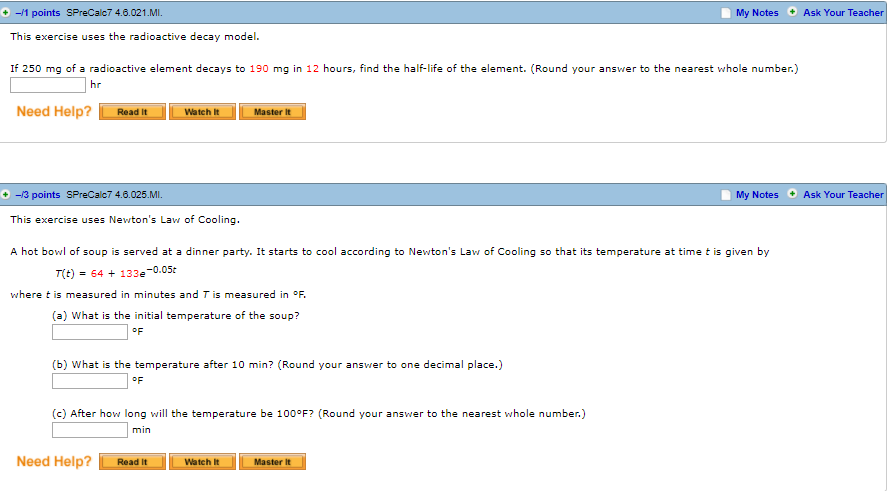Click the minutes answer field for part (c)
889x491 pixels.
click(90, 430)
